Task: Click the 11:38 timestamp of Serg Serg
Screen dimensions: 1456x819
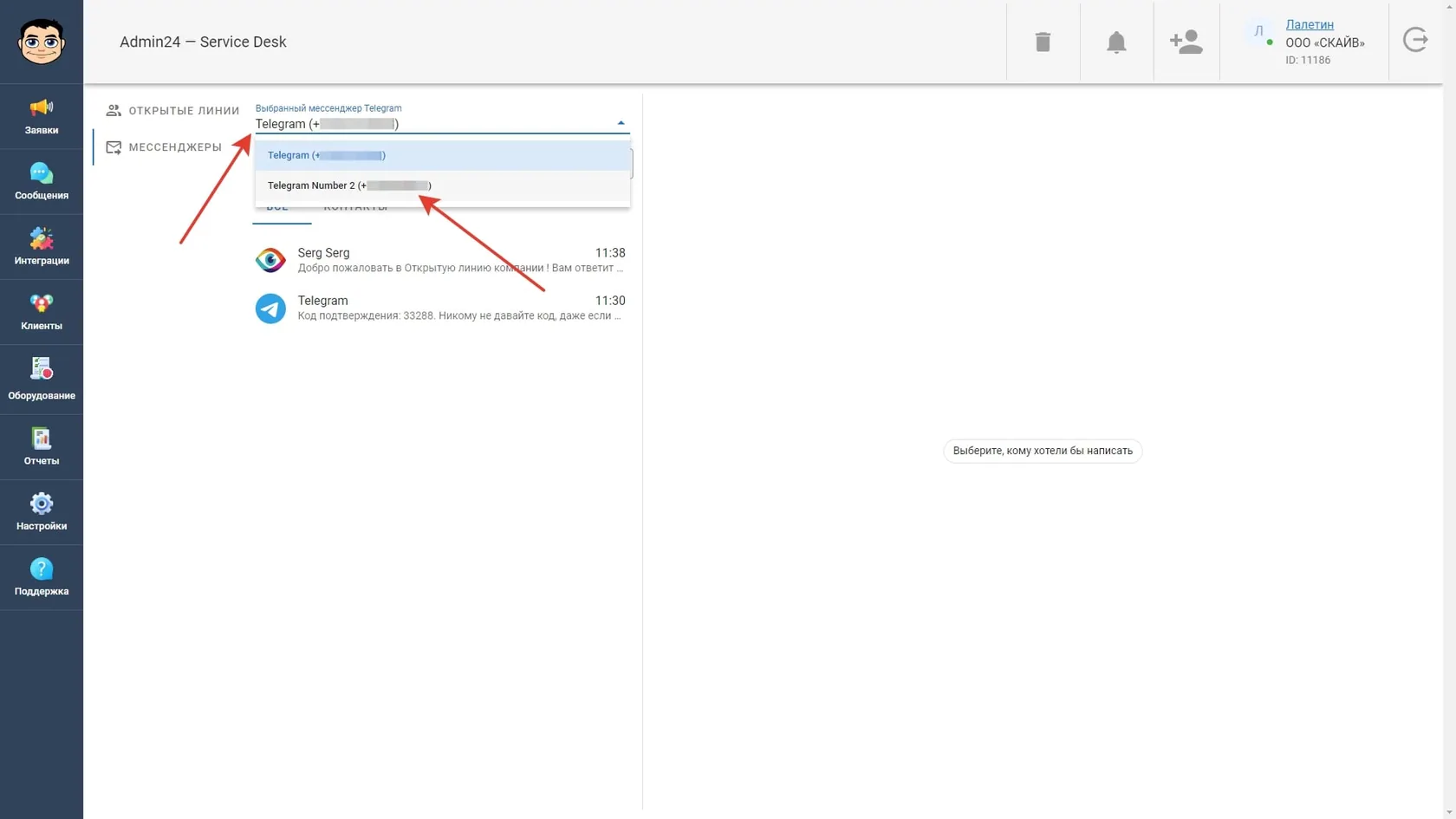Action: pyautogui.click(x=610, y=253)
